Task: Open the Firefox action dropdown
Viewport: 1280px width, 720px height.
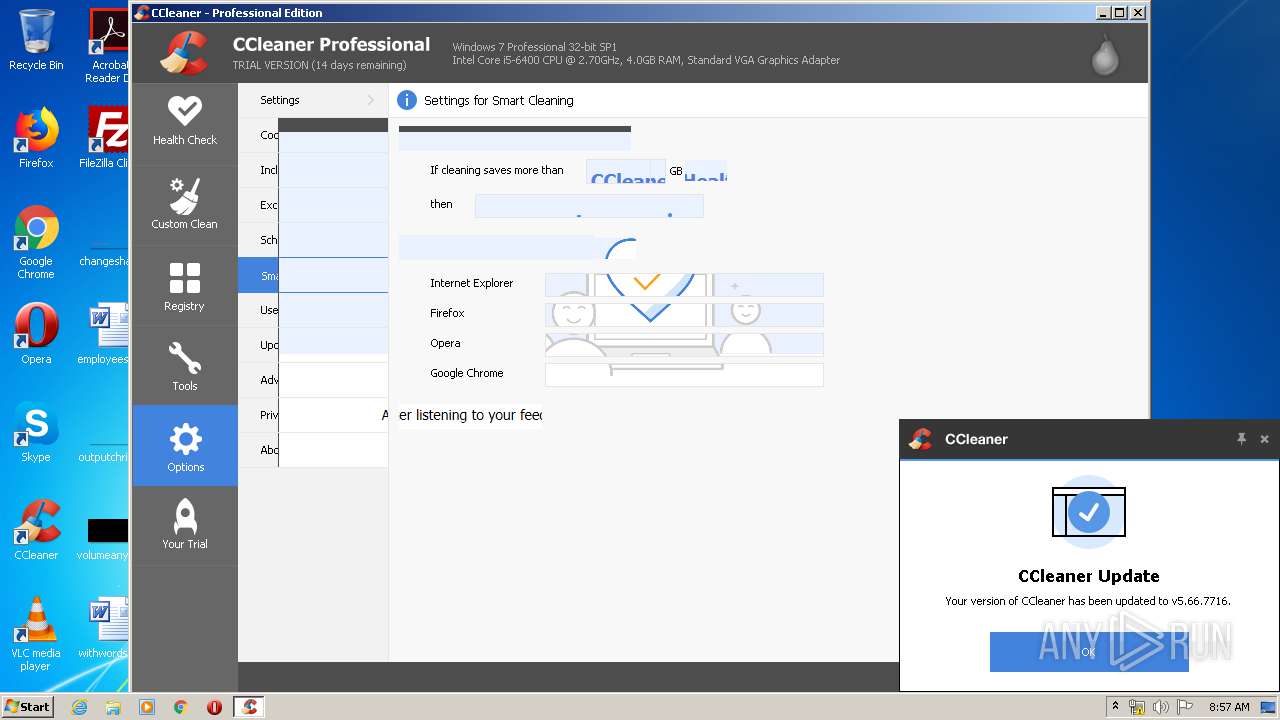Action: point(684,314)
